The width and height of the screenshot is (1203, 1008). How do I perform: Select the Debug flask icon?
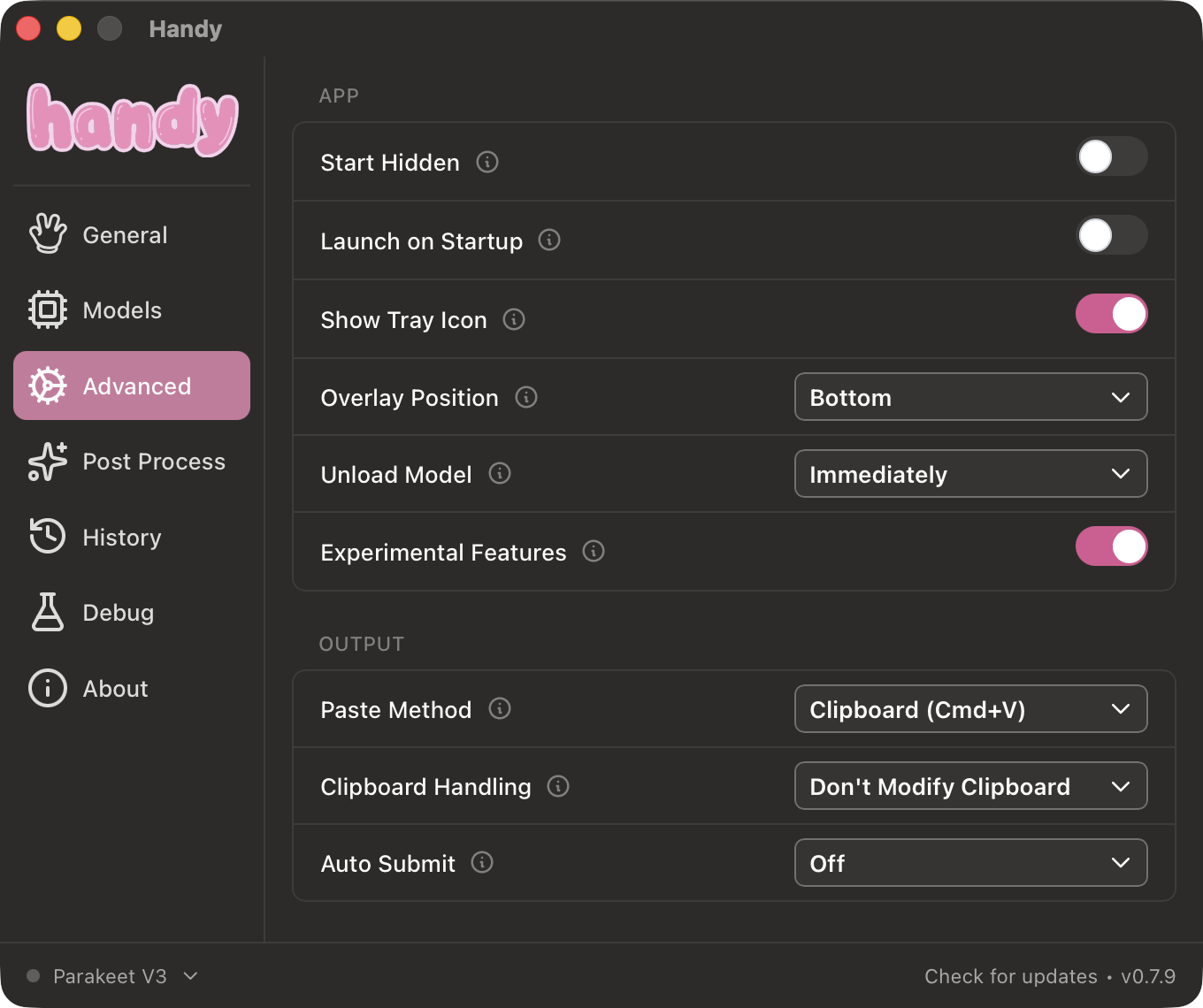pos(48,612)
